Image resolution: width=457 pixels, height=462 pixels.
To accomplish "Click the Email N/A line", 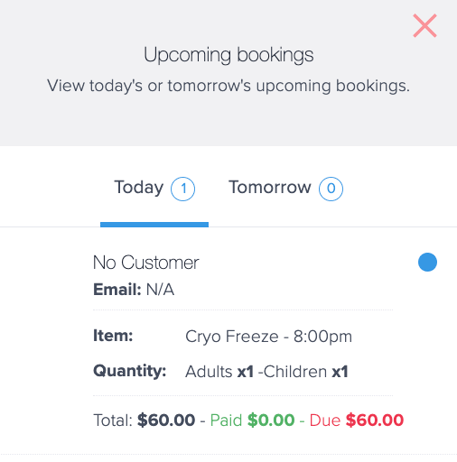I will click(134, 289).
